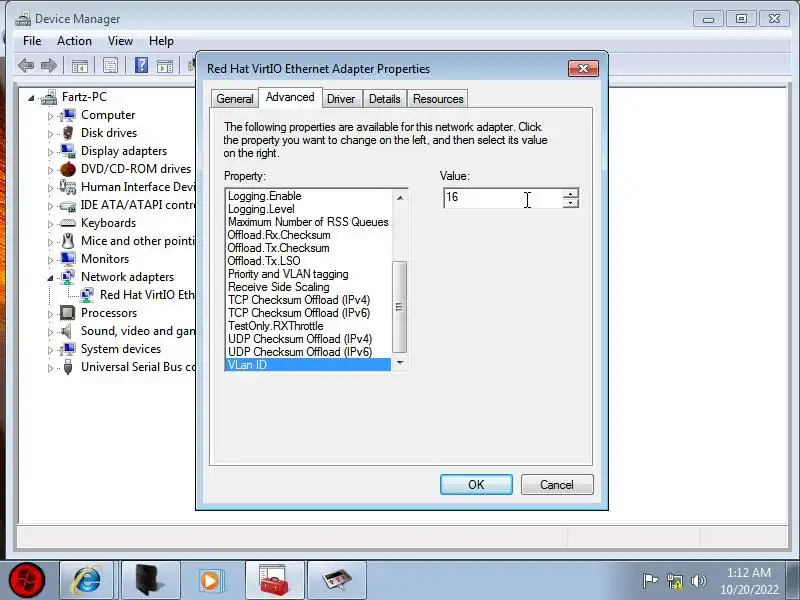Open the File menu
Screen dimensions: 800x600
32,41
